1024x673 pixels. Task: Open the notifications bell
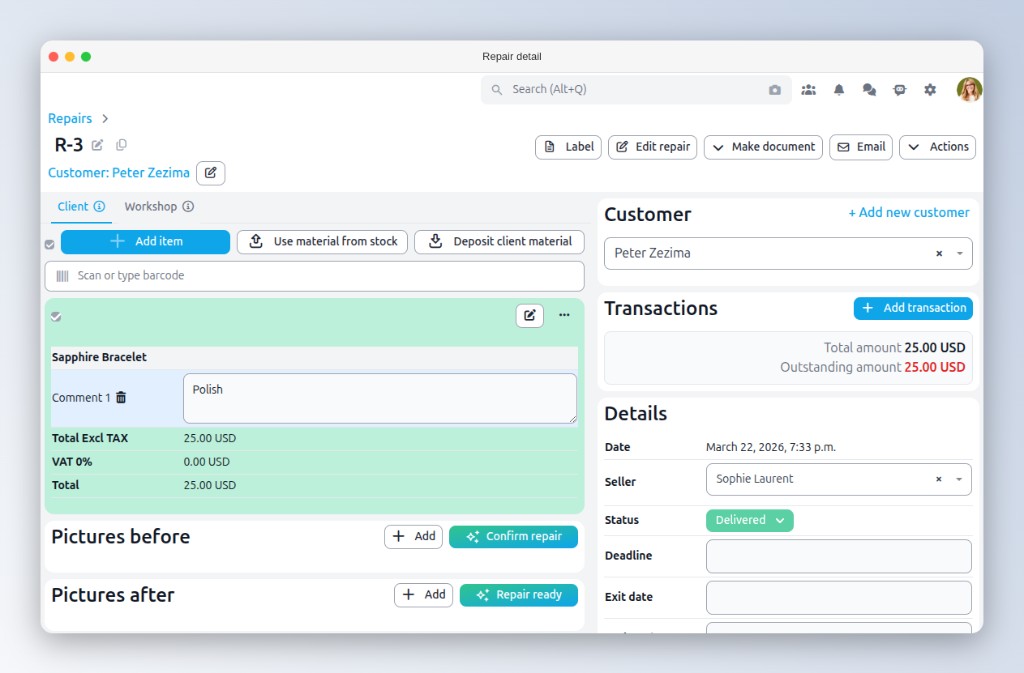coord(839,90)
